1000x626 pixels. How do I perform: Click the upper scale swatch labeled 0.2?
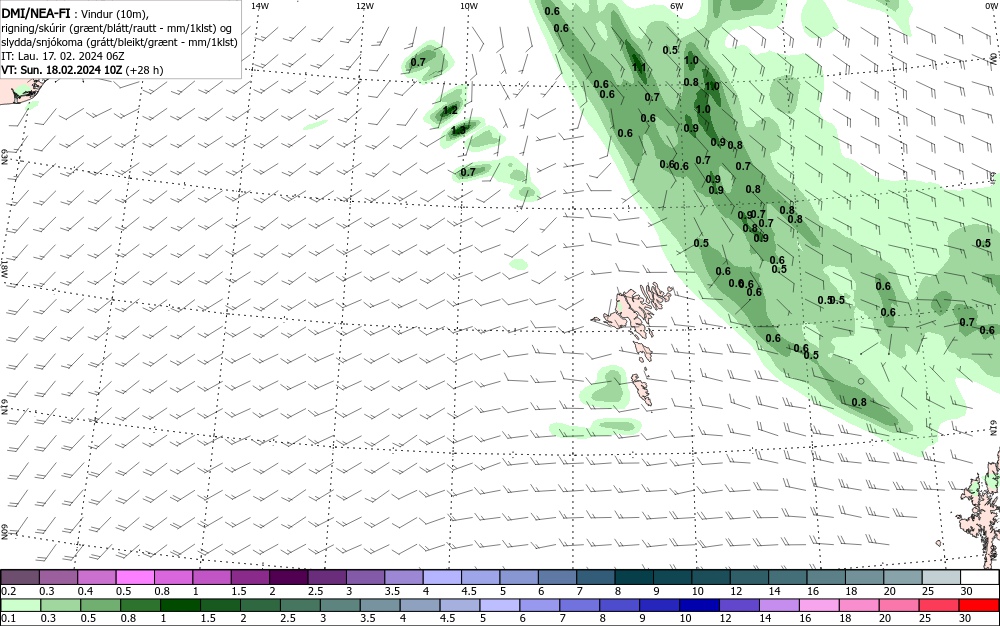click(20, 577)
